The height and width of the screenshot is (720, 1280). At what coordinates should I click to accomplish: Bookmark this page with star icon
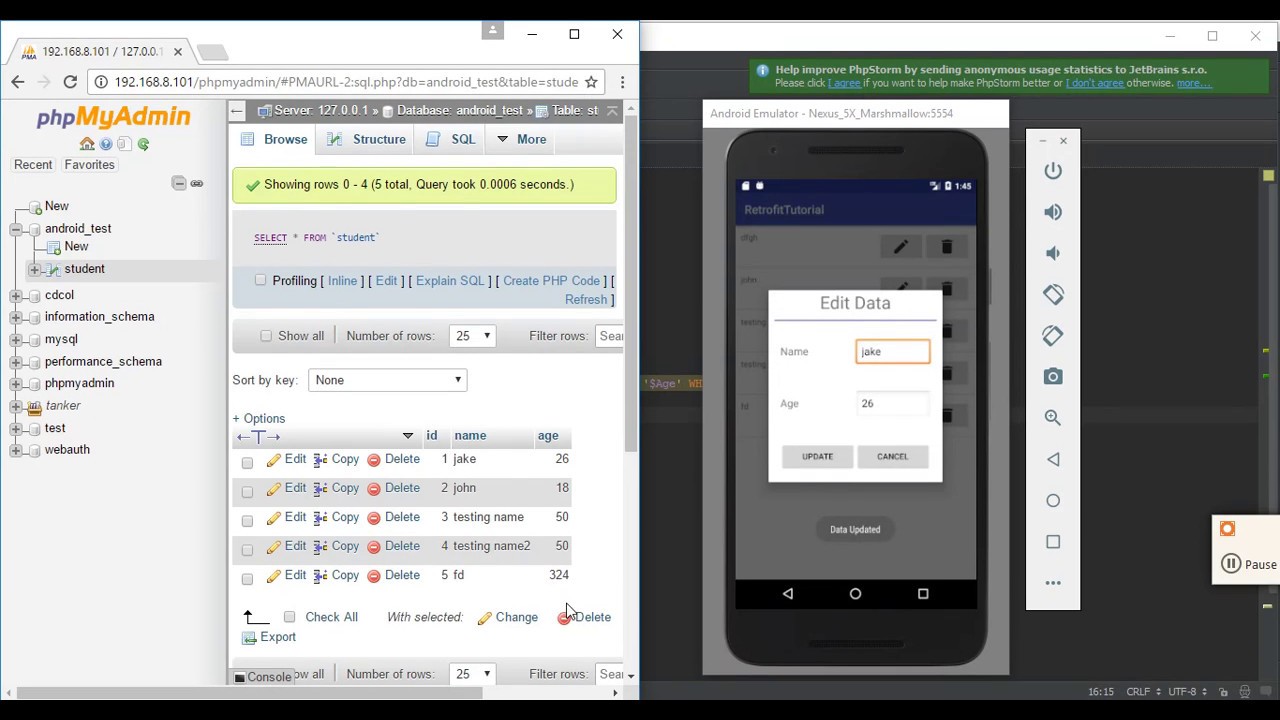pos(591,82)
